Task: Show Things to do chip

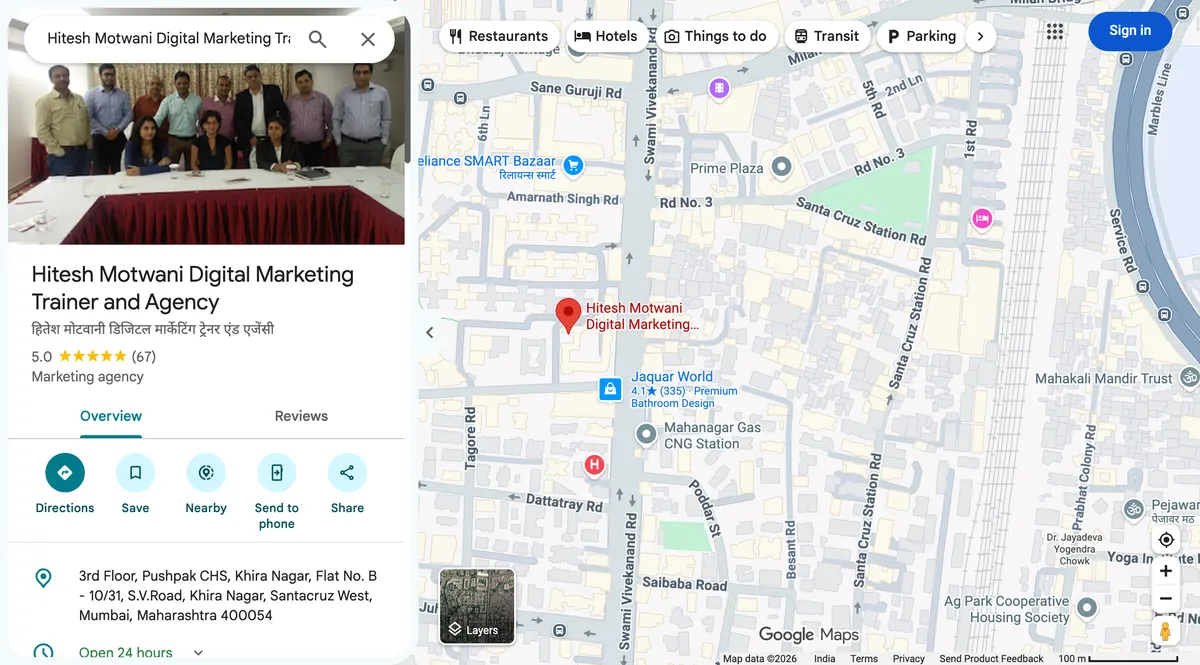Action: coord(716,36)
